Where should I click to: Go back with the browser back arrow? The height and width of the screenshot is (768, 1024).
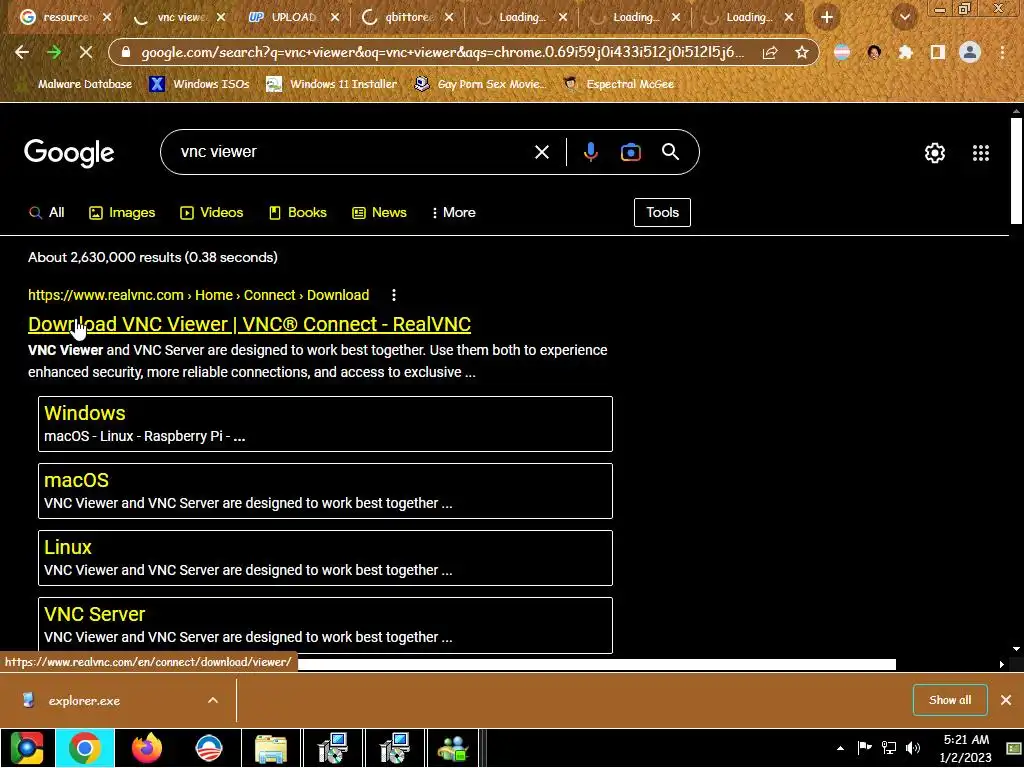(22, 52)
